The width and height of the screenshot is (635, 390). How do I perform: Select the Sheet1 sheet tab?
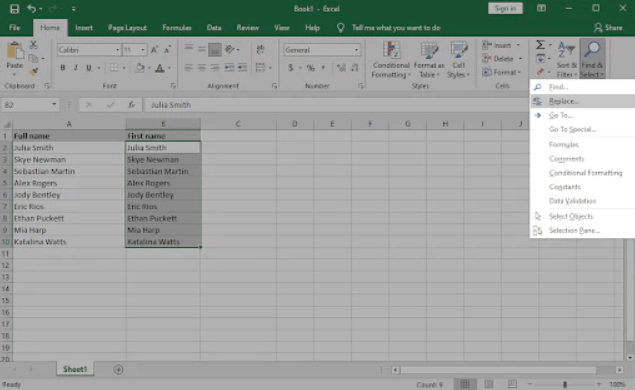click(x=75, y=369)
